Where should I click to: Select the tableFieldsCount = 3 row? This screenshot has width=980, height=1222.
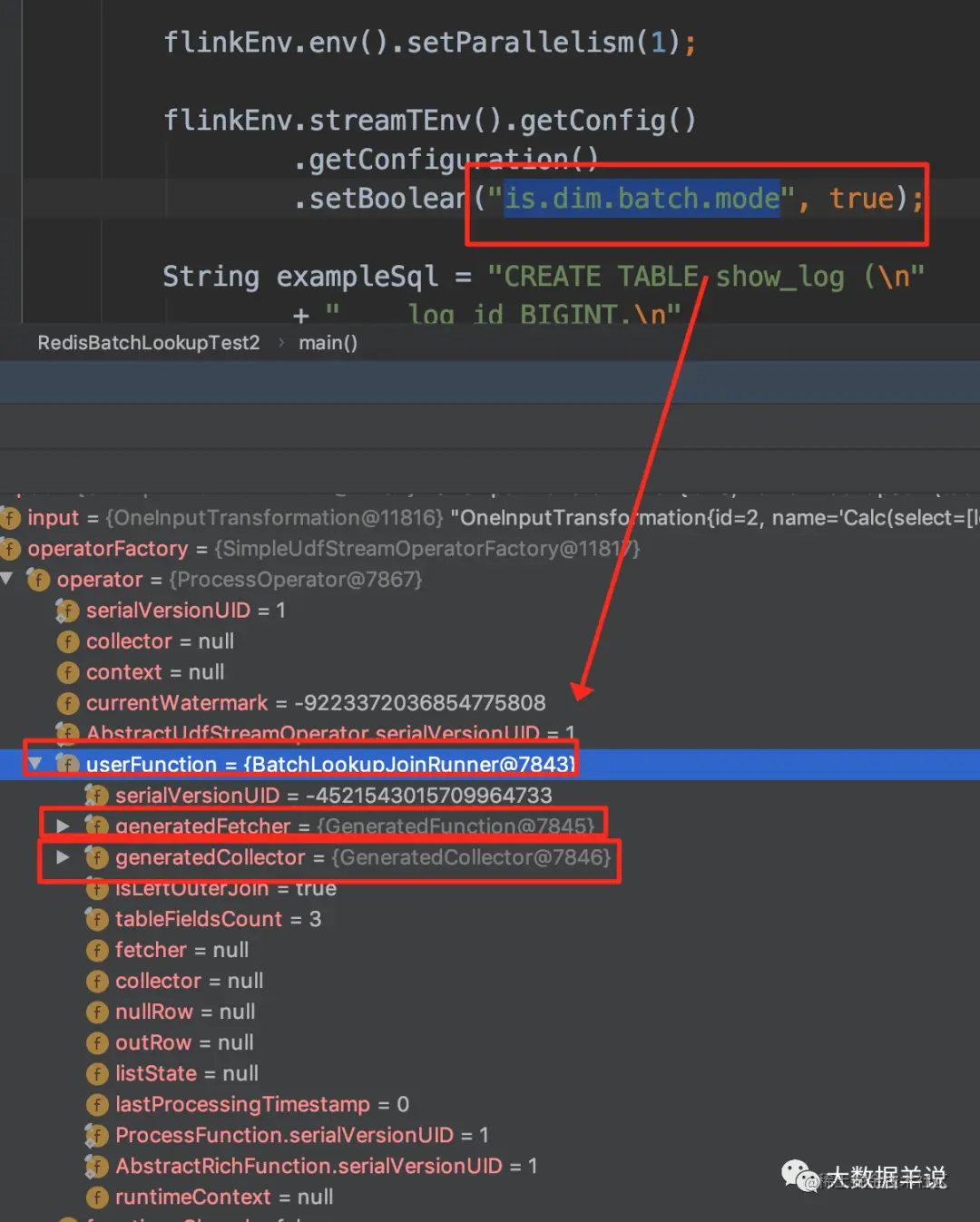pyautogui.click(x=490, y=919)
